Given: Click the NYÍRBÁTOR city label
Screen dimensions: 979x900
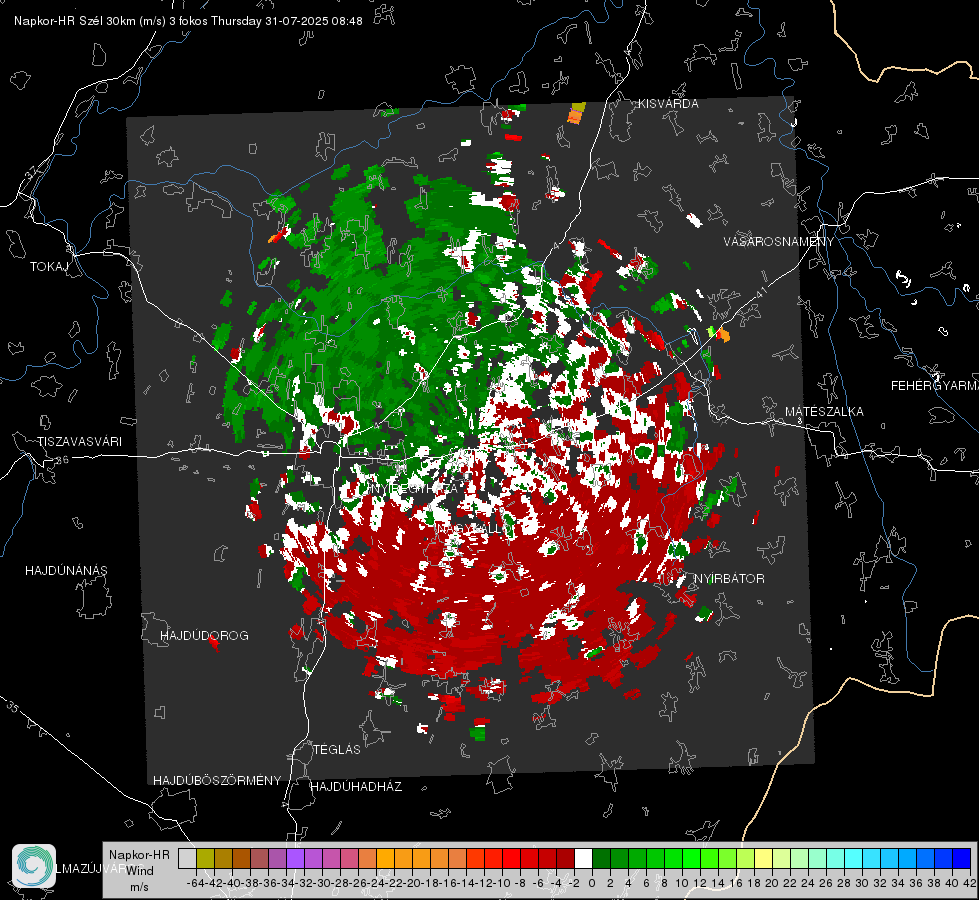Looking at the screenshot, I should tap(729, 579).
